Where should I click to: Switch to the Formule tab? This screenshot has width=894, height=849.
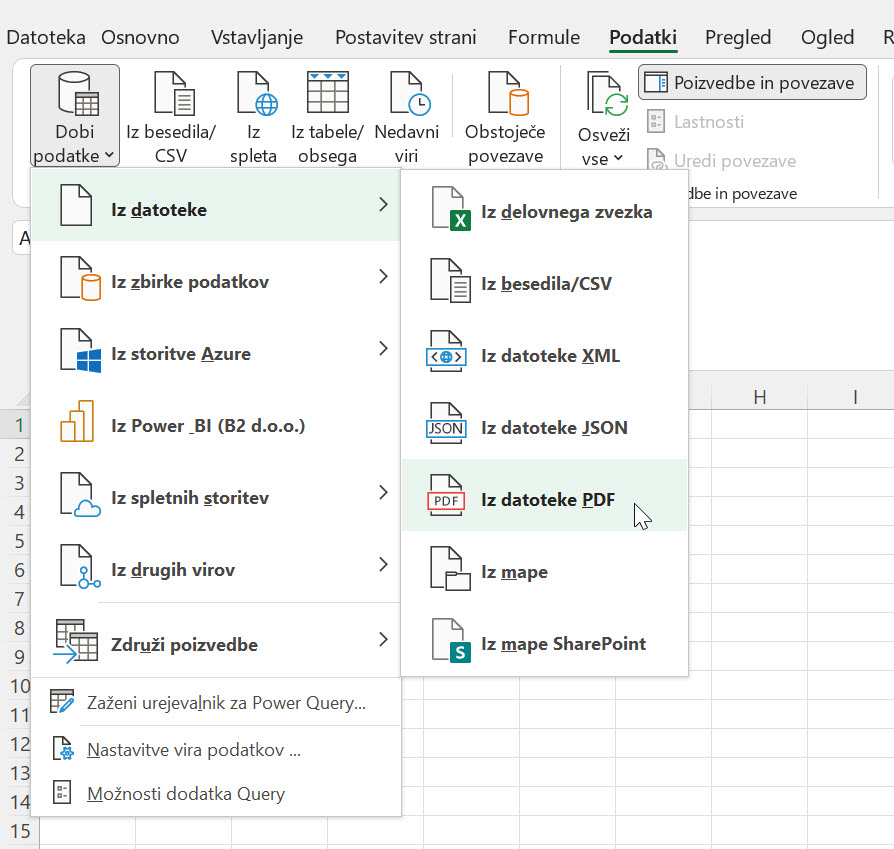(544, 37)
